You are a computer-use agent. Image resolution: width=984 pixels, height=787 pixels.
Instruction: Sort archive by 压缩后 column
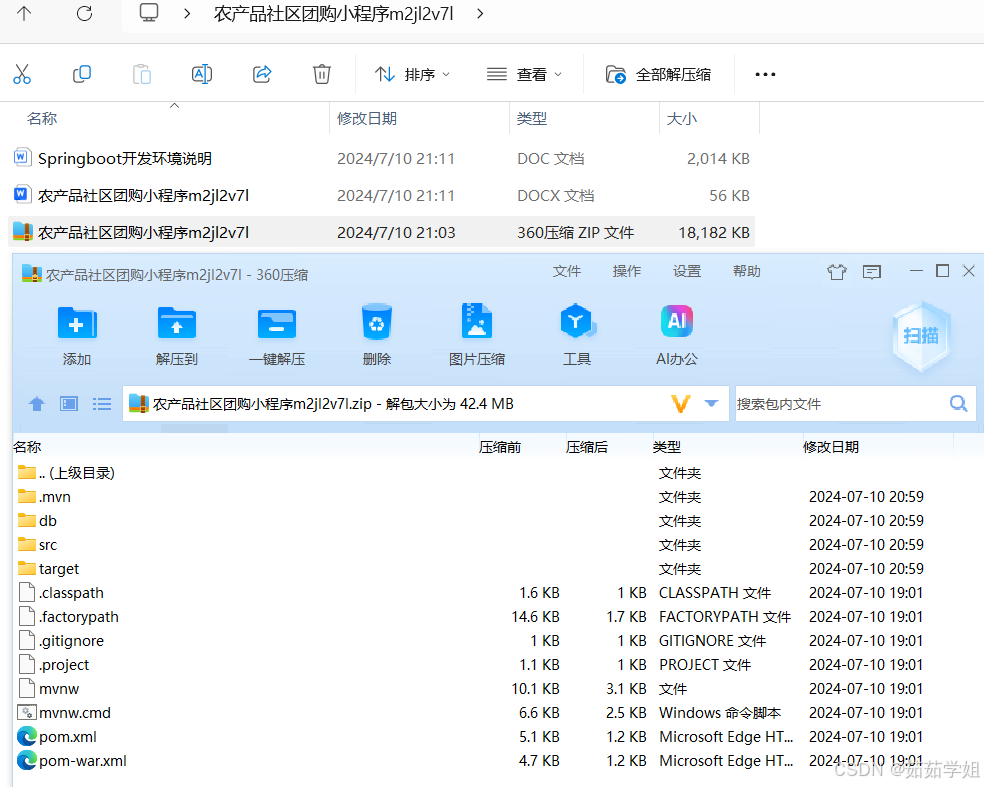point(587,447)
